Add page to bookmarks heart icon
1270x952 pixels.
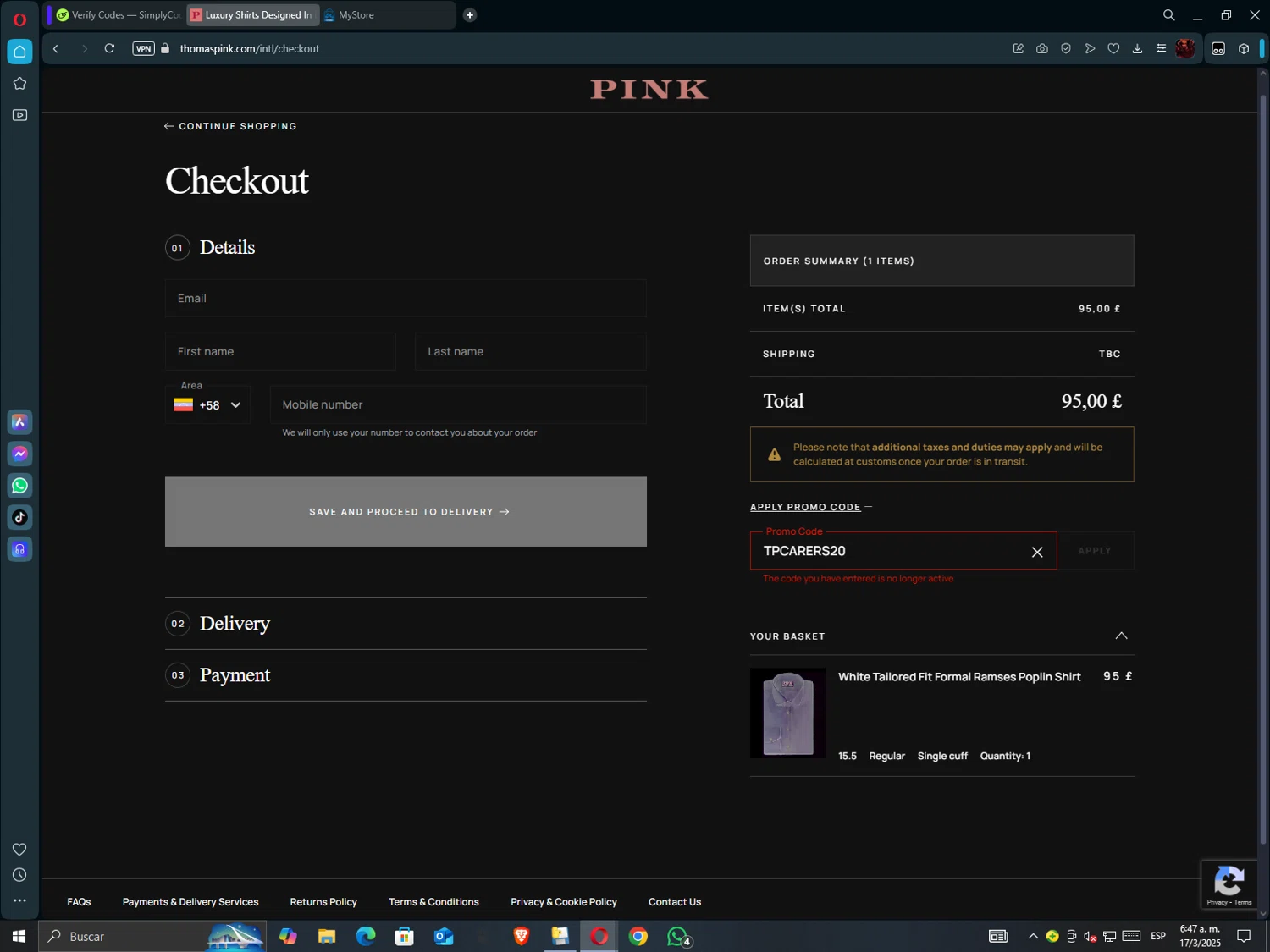[1113, 48]
